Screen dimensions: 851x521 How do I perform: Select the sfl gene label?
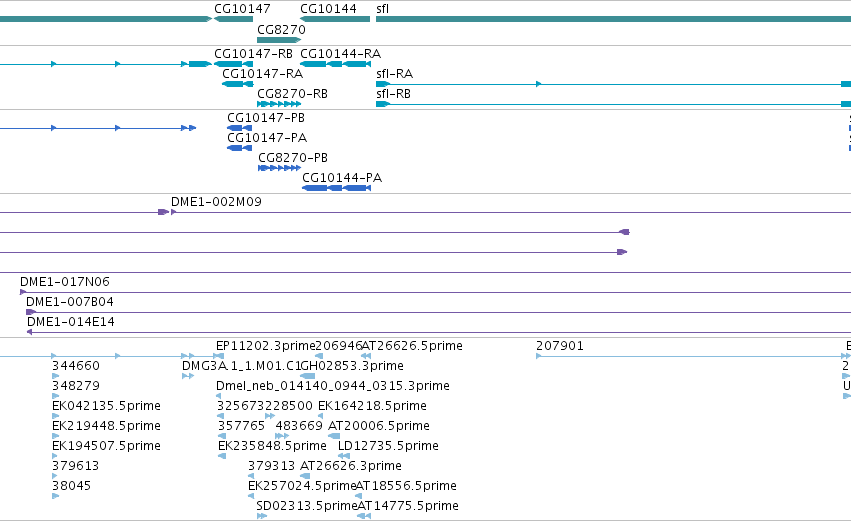(383, 9)
